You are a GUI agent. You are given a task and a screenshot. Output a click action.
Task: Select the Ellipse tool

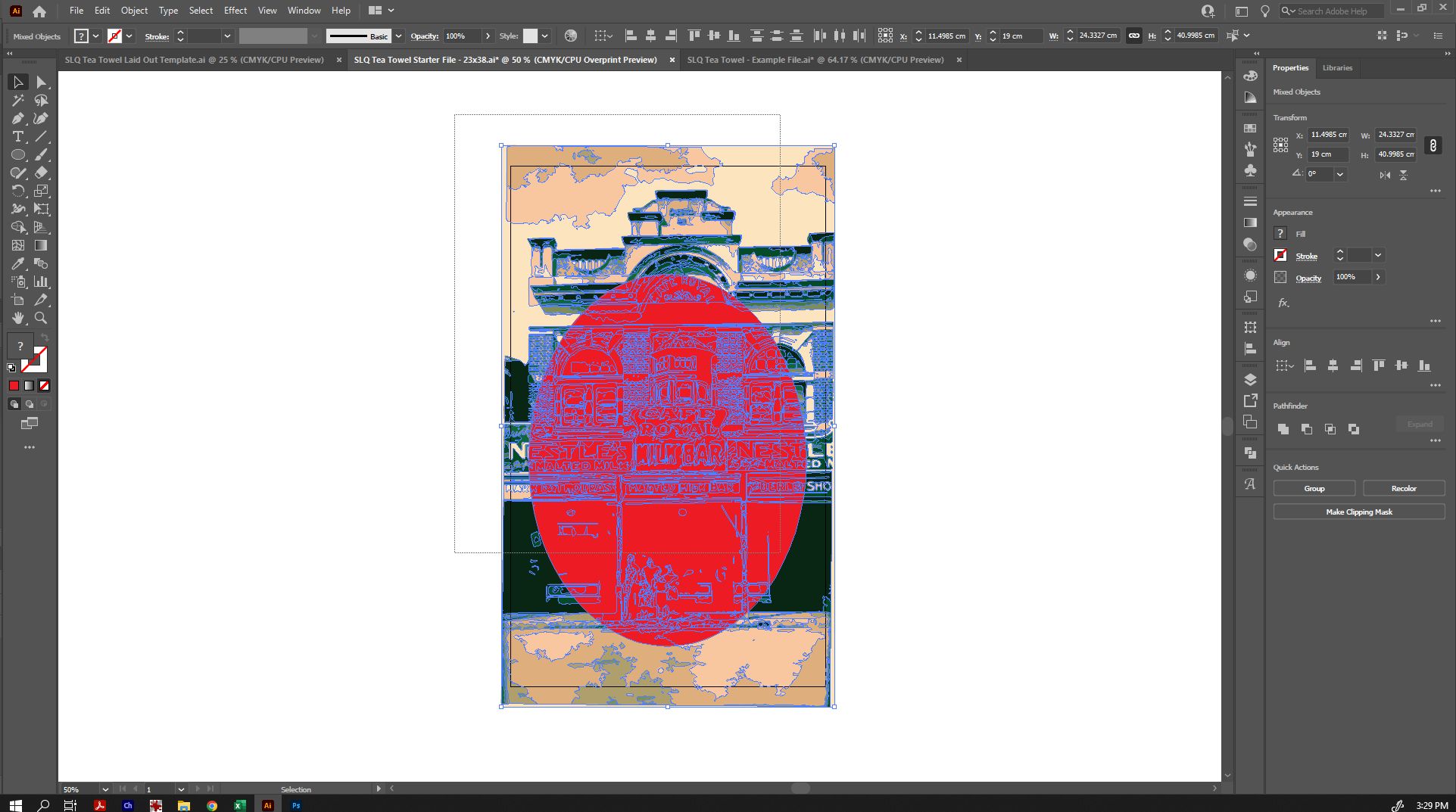(x=18, y=154)
